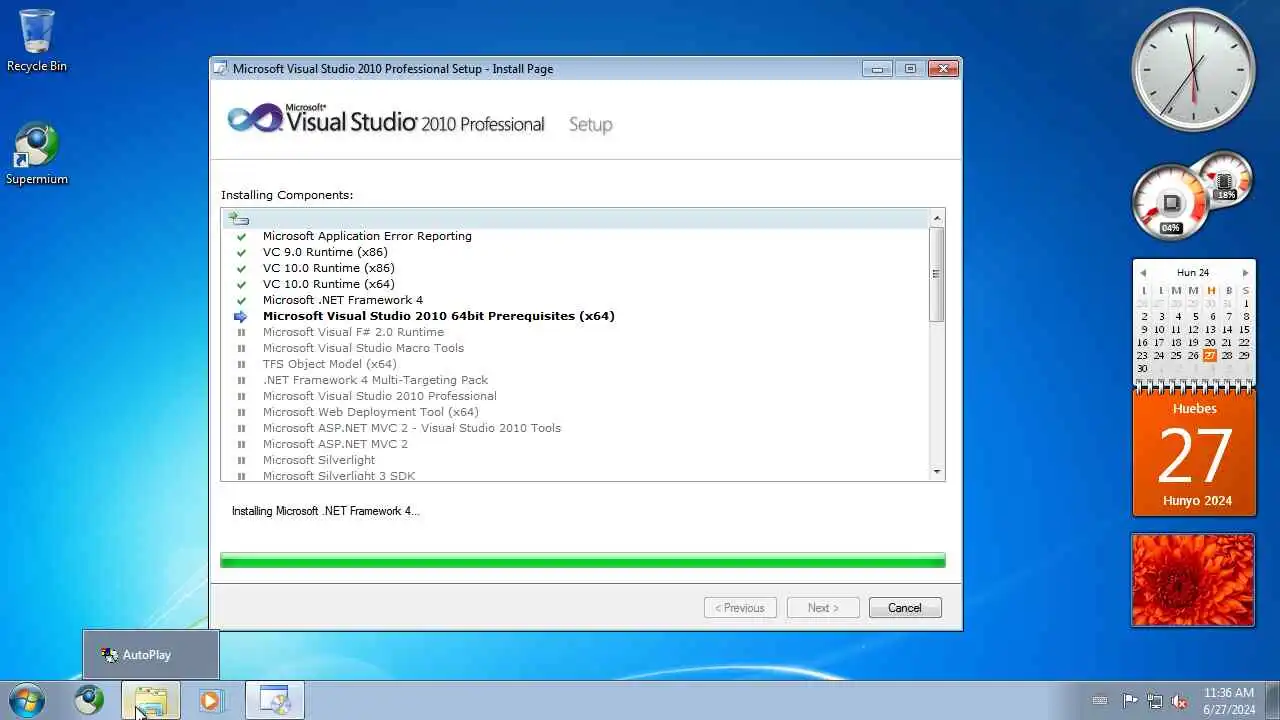Screen dimensions: 1280x720
Task: Select Microsoft Visual F# 2.0 Runtime row
Action: 353,333
